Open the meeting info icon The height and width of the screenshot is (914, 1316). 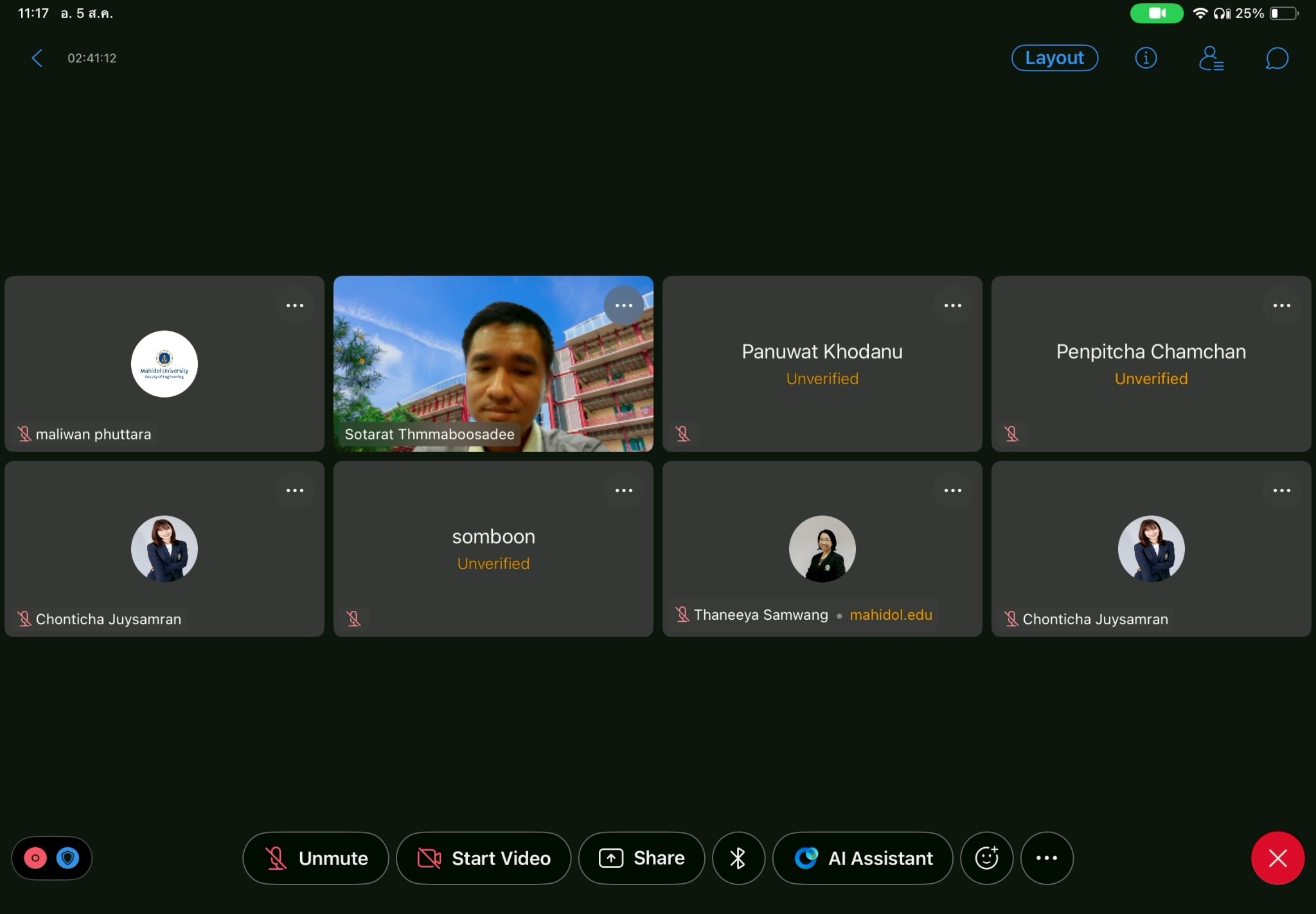point(1146,58)
